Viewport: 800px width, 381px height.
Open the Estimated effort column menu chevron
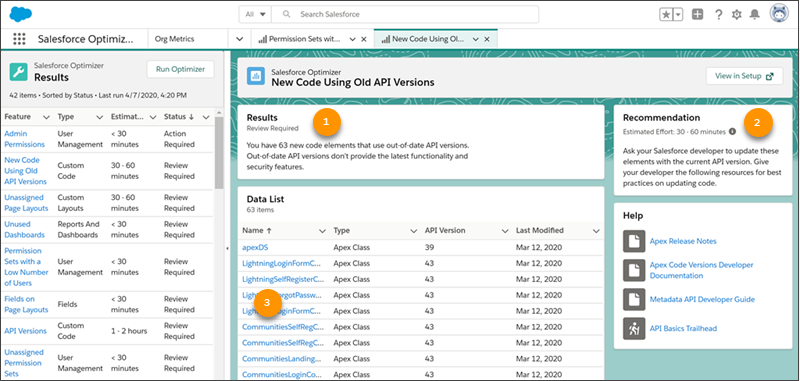(153, 117)
